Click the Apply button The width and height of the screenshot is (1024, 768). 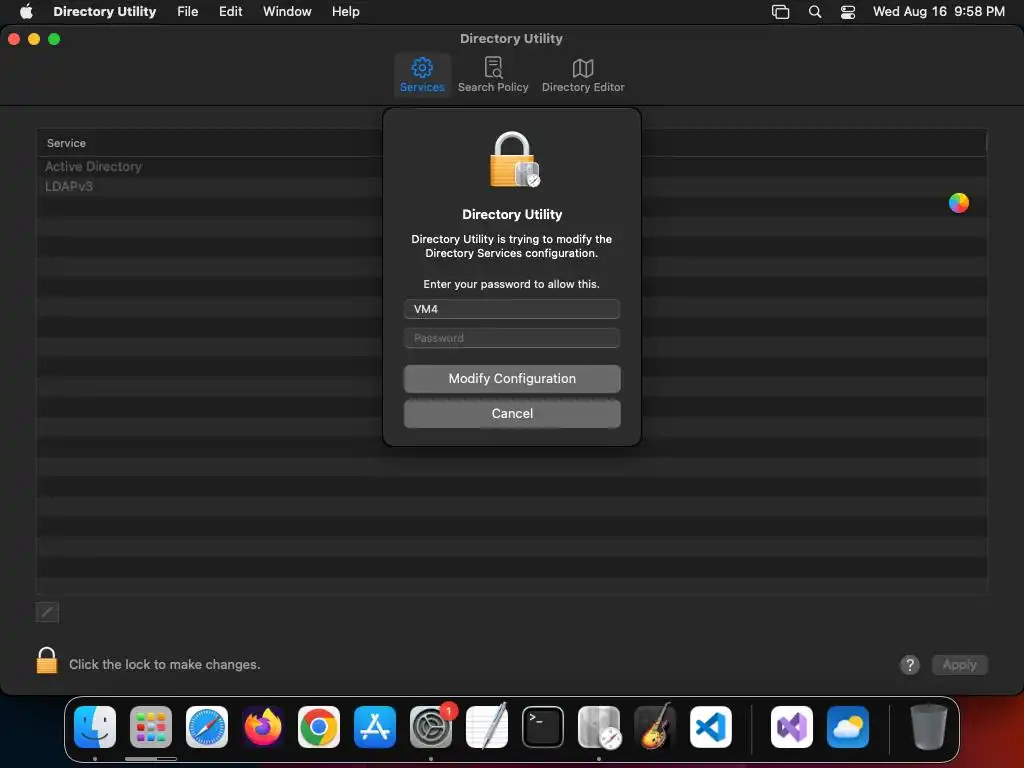pyautogui.click(x=959, y=665)
